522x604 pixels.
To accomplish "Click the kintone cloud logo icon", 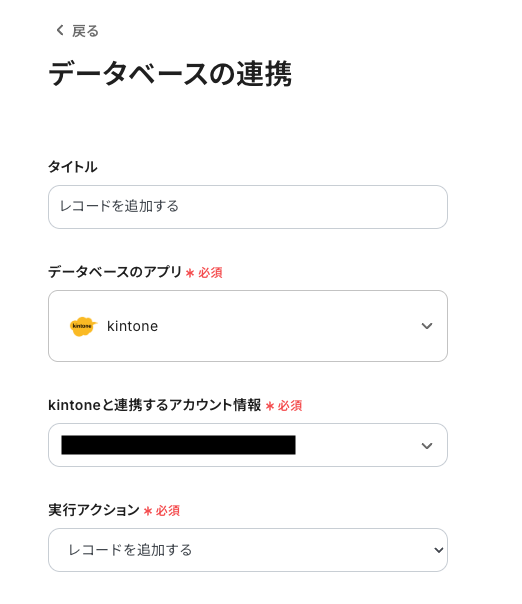I will point(83,326).
